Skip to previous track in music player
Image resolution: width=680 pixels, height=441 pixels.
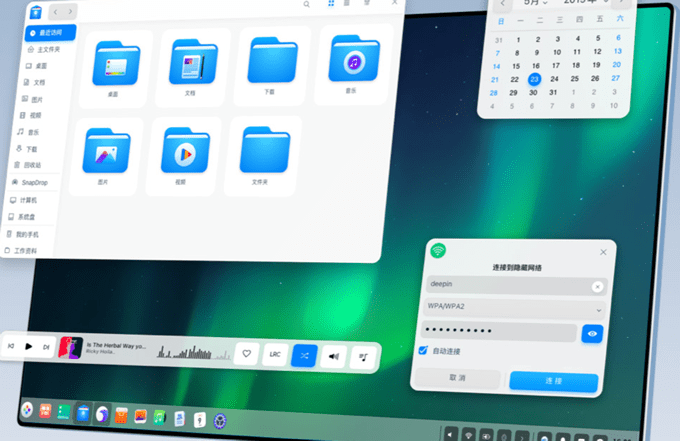(x=11, y=346)
